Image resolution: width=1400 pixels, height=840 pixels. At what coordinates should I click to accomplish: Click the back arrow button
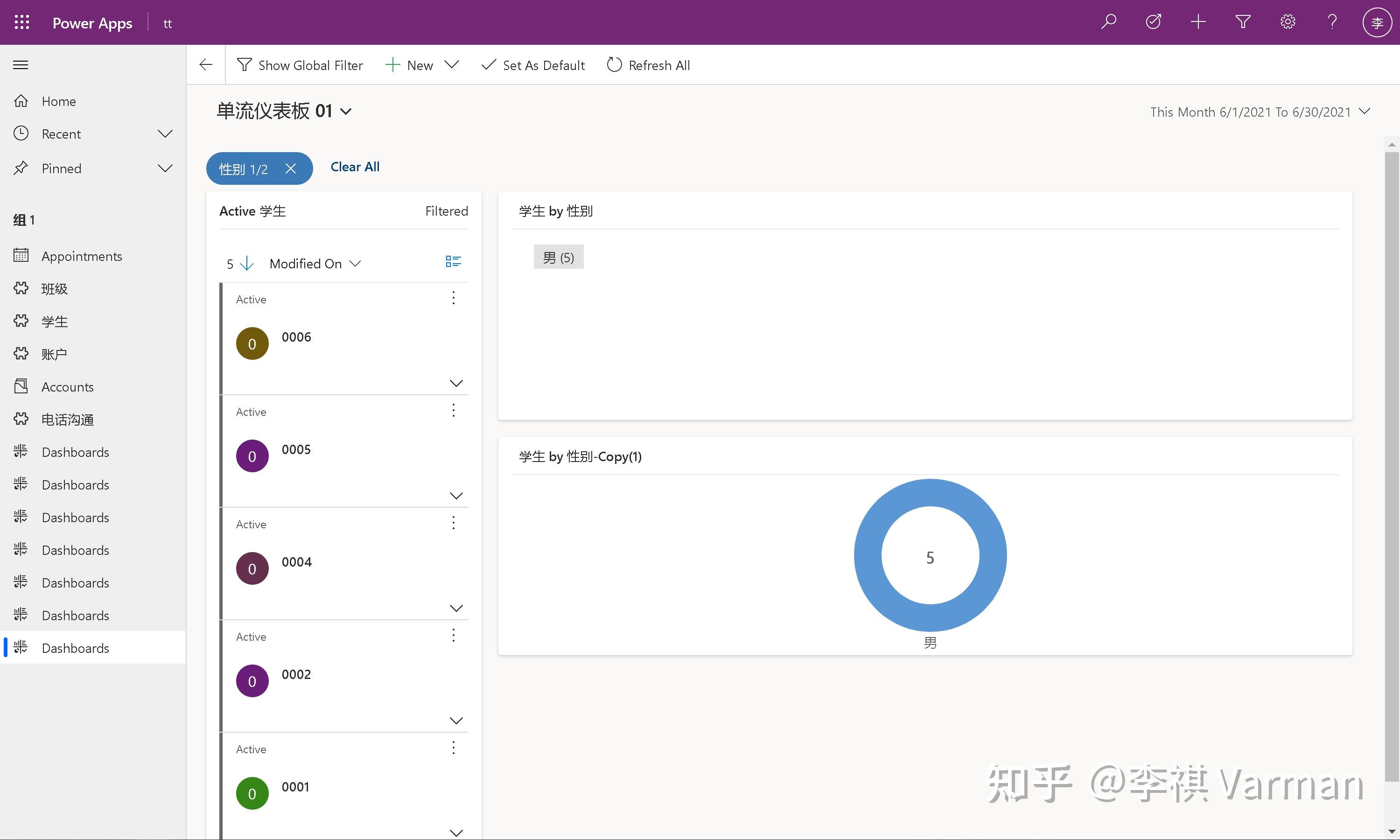206,65
